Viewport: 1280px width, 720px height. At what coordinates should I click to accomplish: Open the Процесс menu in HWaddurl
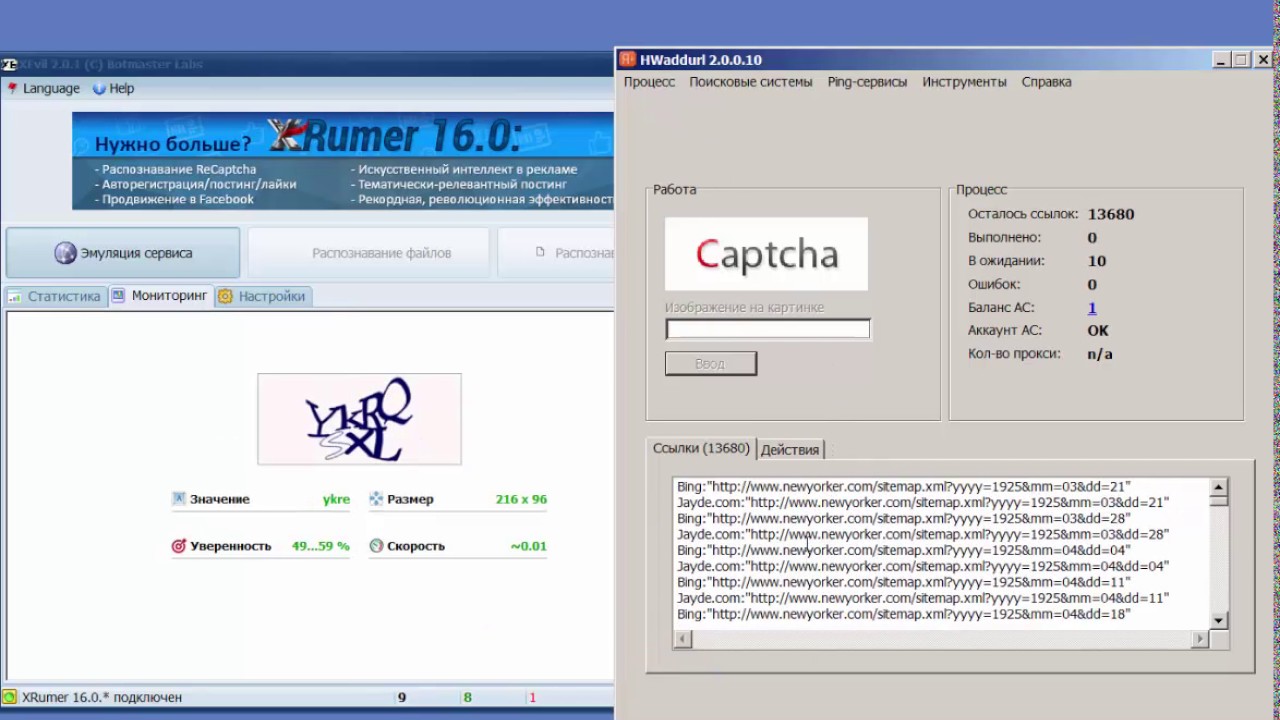coord(649,82)
